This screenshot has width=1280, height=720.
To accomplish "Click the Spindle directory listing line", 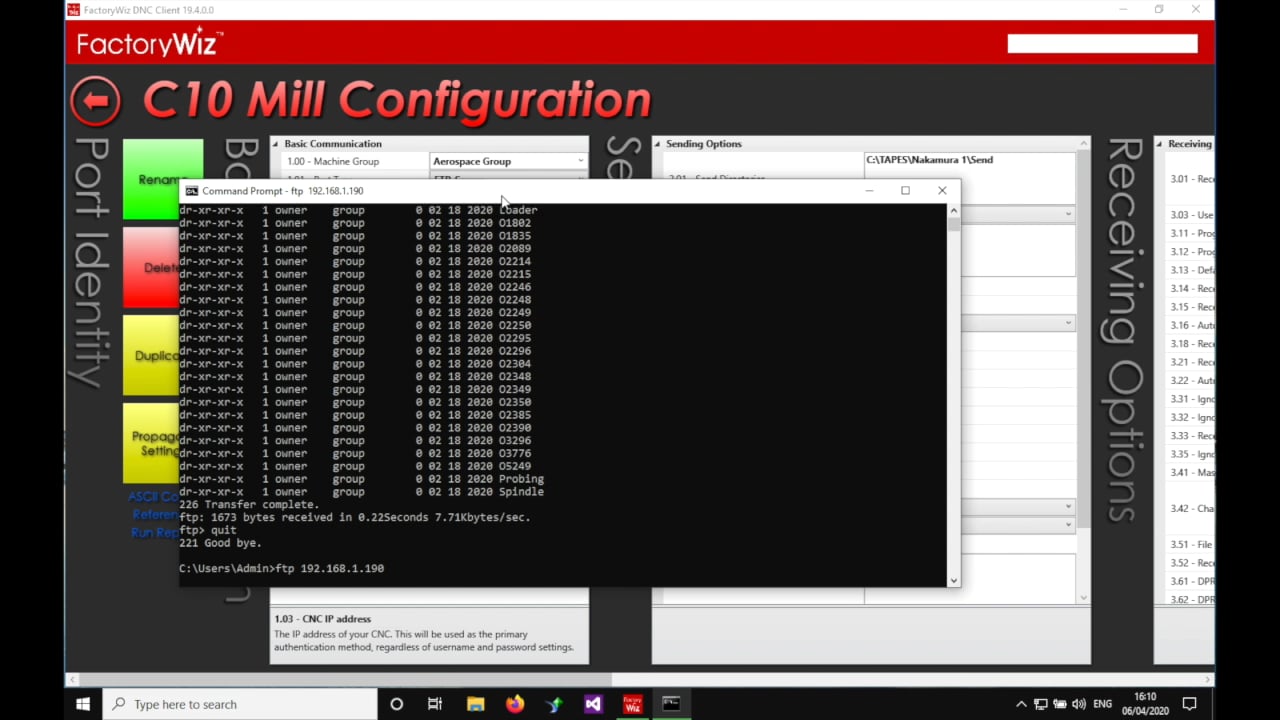I will (x=361, y=492).
